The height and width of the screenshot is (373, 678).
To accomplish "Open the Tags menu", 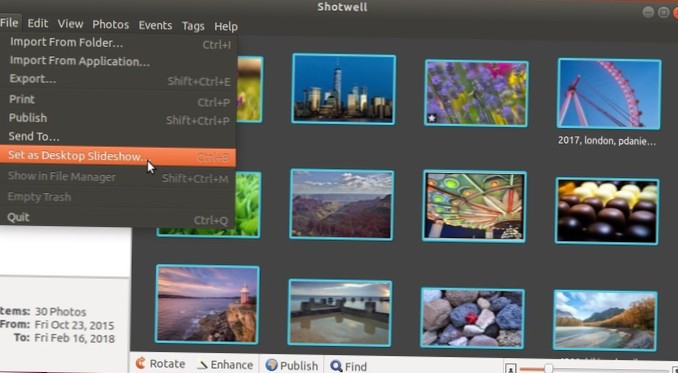I will tap(193, 26).
